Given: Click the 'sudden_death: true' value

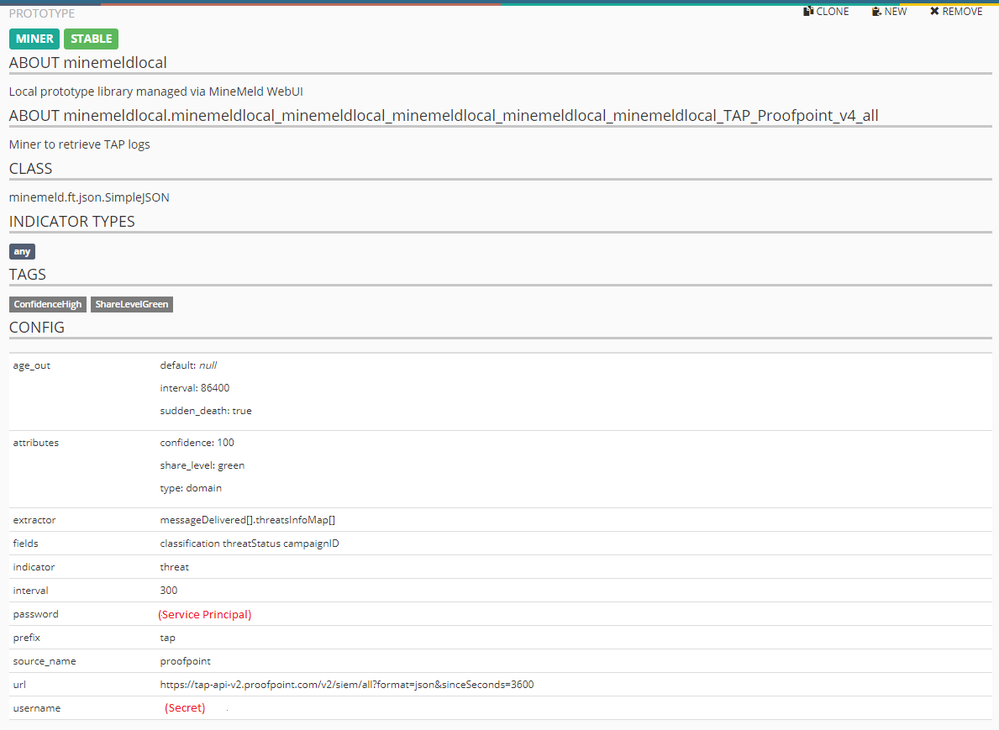Looking at the screenshot, I should click(206, 411).
